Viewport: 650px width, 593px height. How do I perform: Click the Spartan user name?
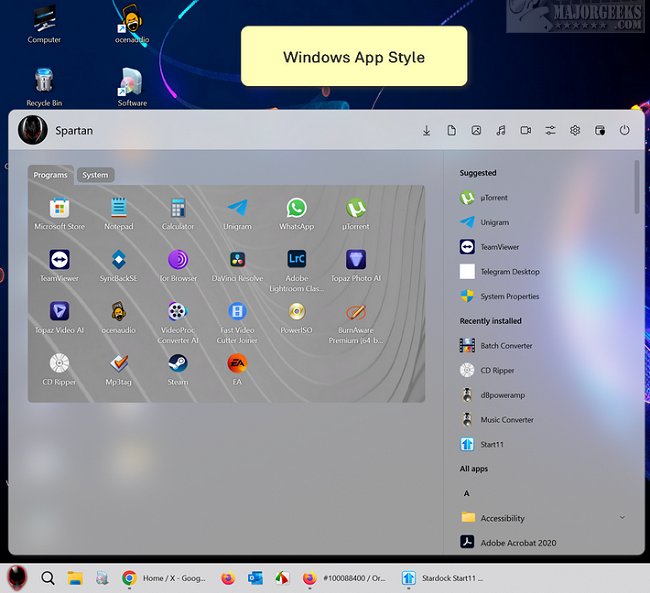(74, 131)
